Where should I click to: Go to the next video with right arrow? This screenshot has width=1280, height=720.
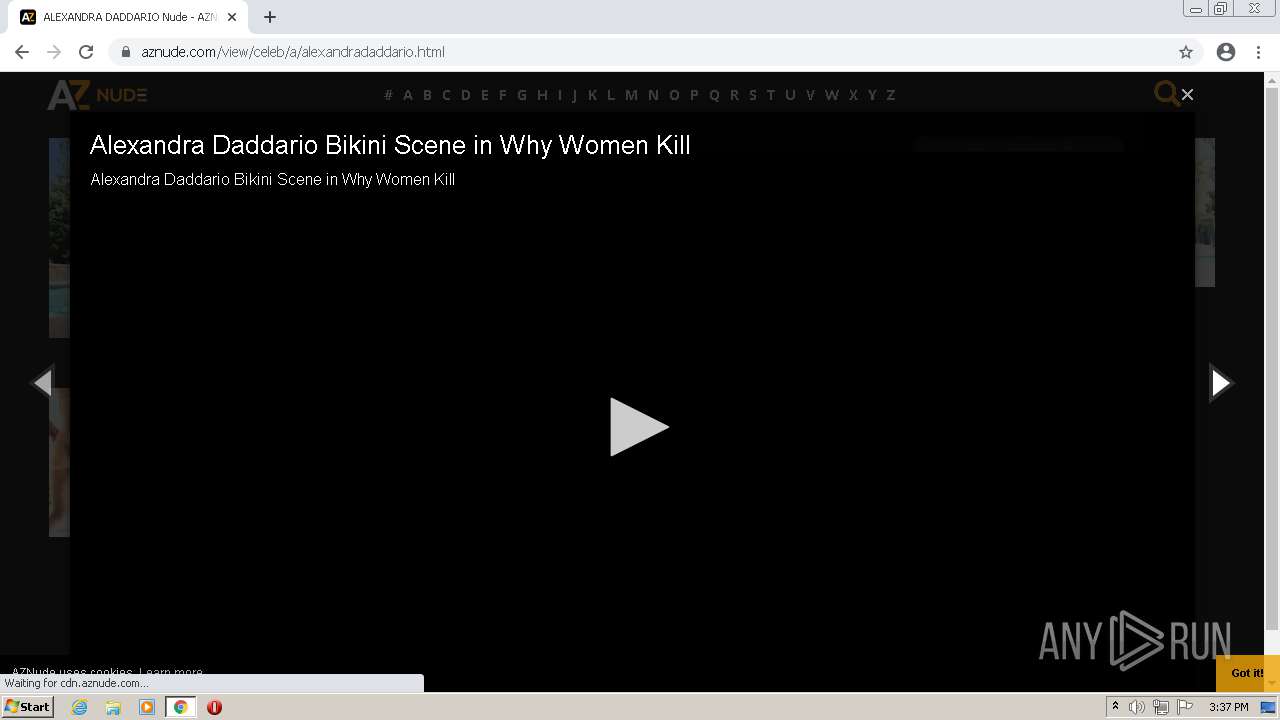pos(1221,383)
